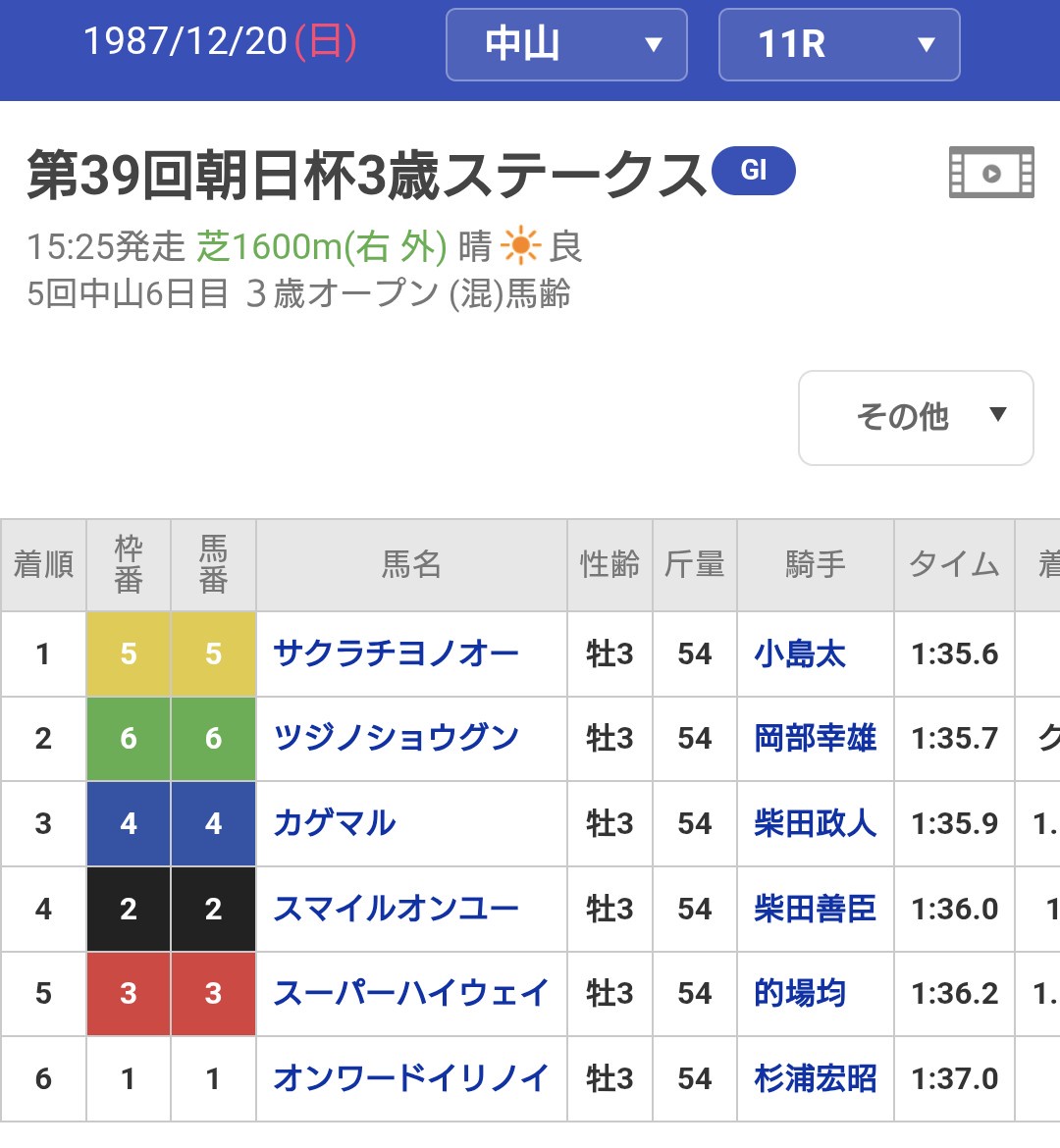Screen dimensions: 1060x1148
Task: Click the GI grade badge
Action: (753, 171)
